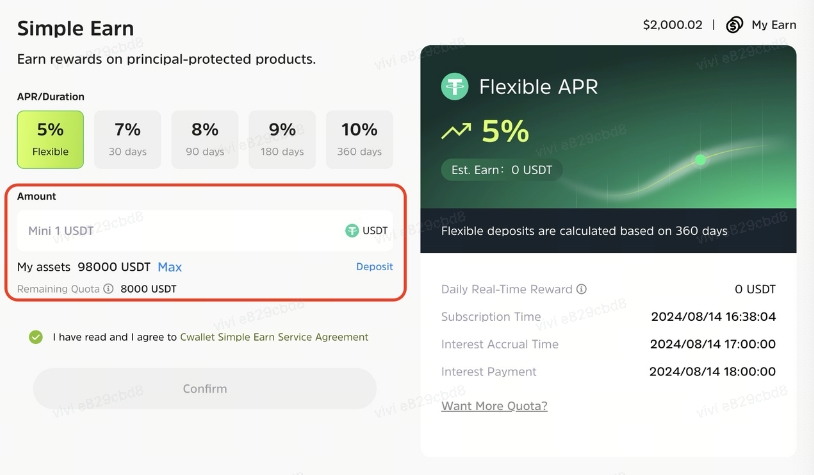Toggle the service agreement checkbox
This screenshot has width=814, height=475.
coord(36,338)
